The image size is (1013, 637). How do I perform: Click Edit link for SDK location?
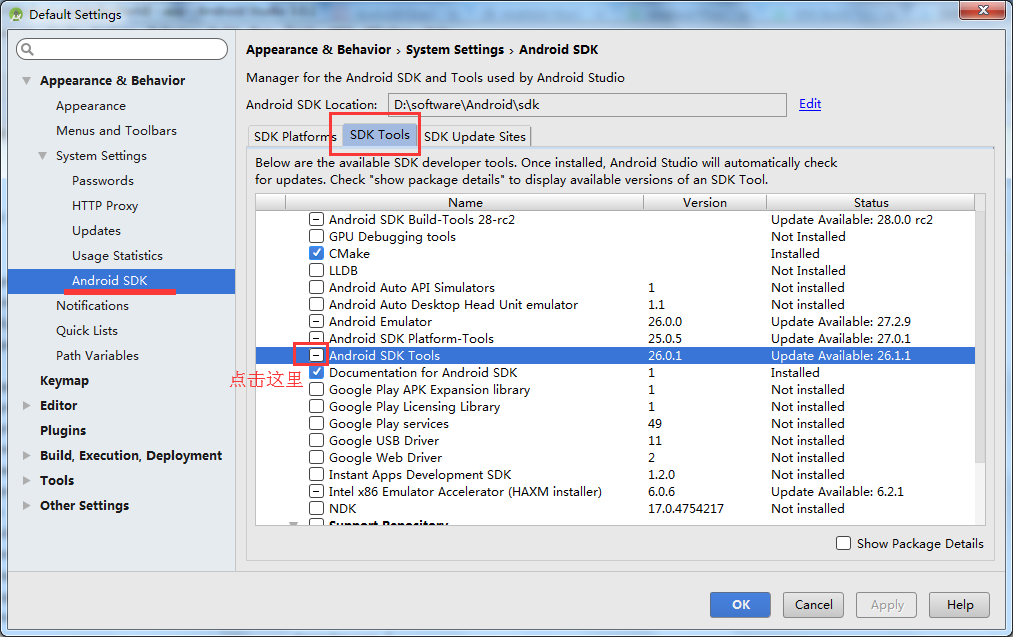coord(810,104)
